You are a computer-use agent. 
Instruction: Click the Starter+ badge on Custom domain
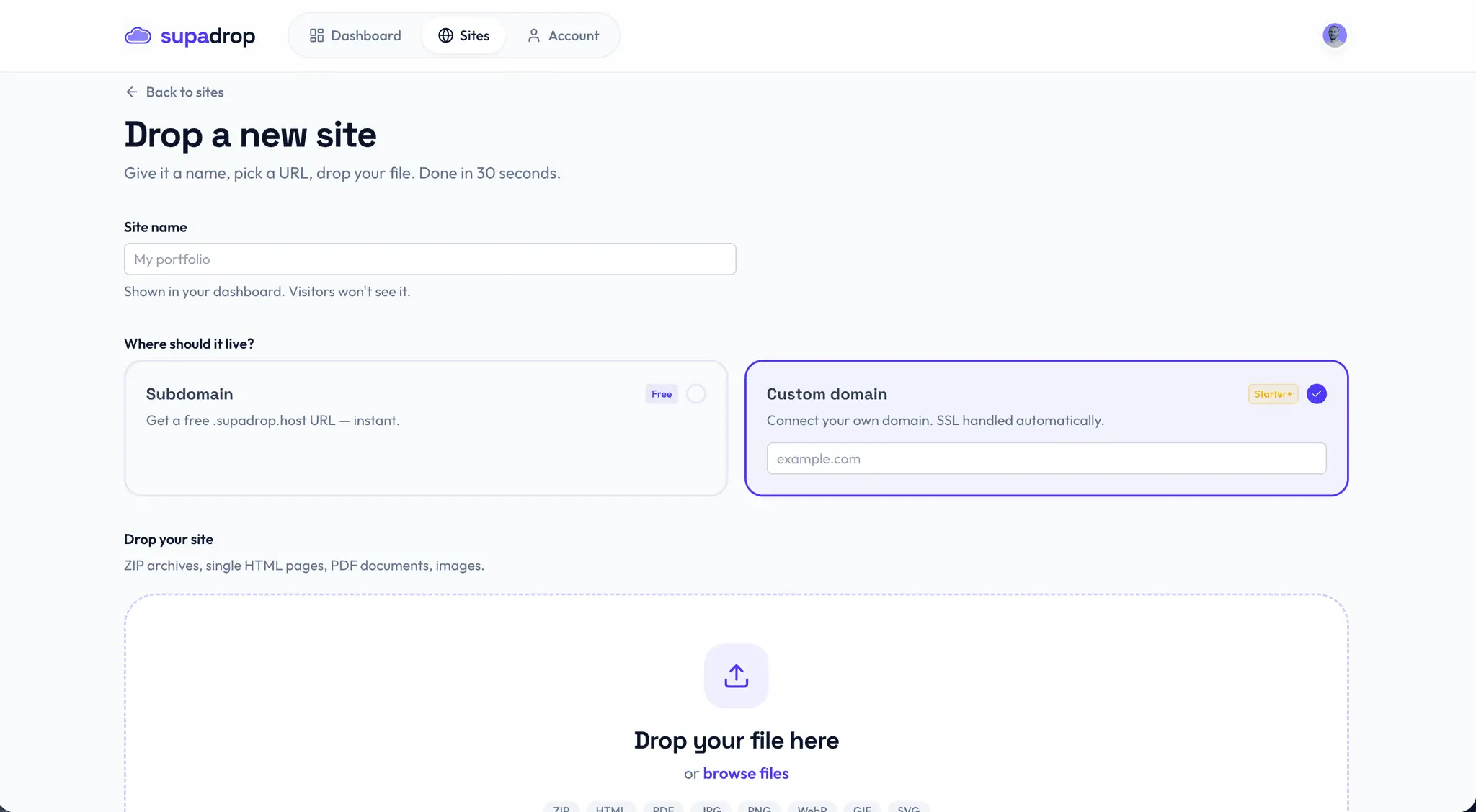(x=1273, y=394)
